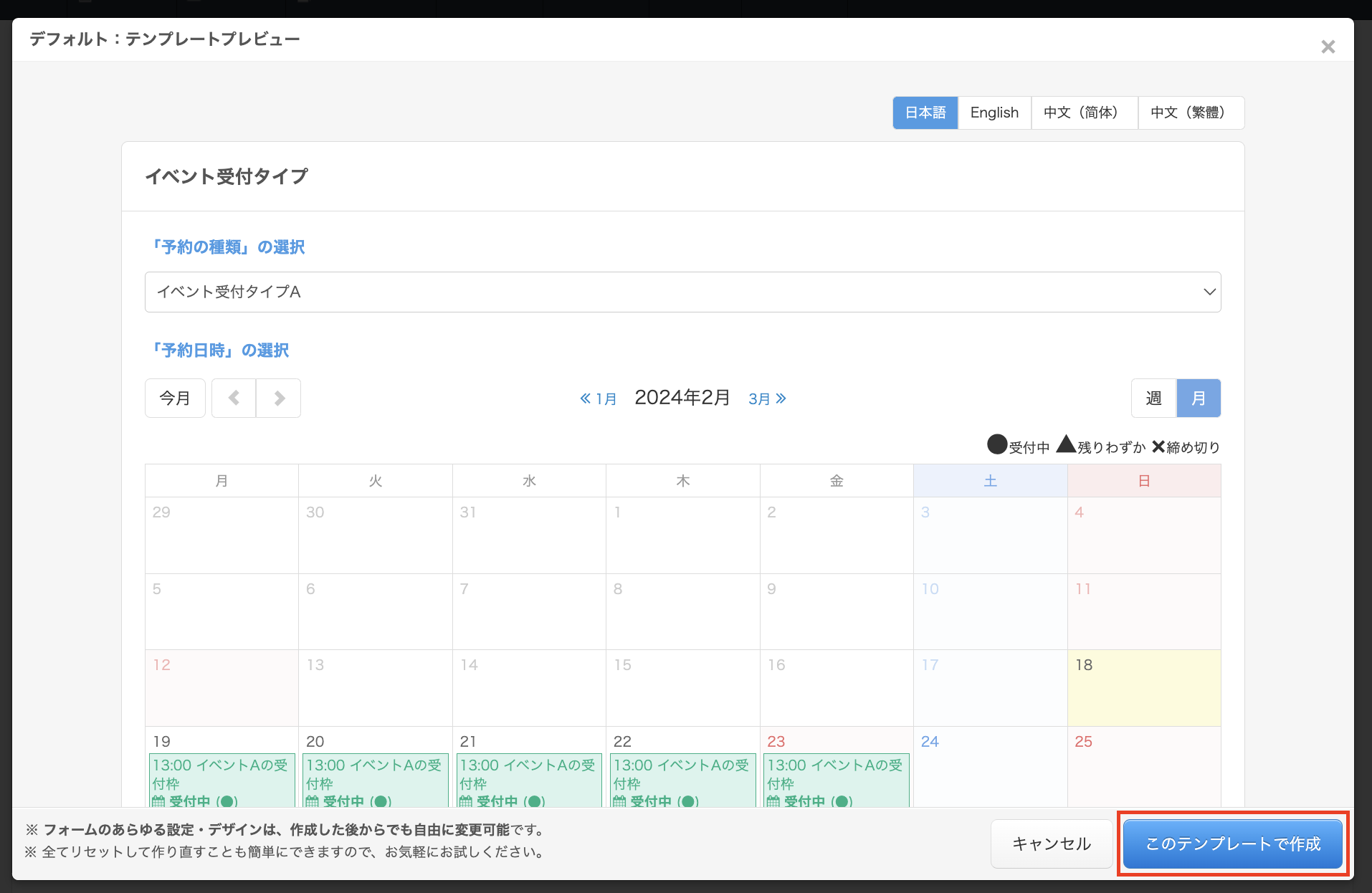
Task: Click the highlighted date cell 18
Action: (1143, 687)
